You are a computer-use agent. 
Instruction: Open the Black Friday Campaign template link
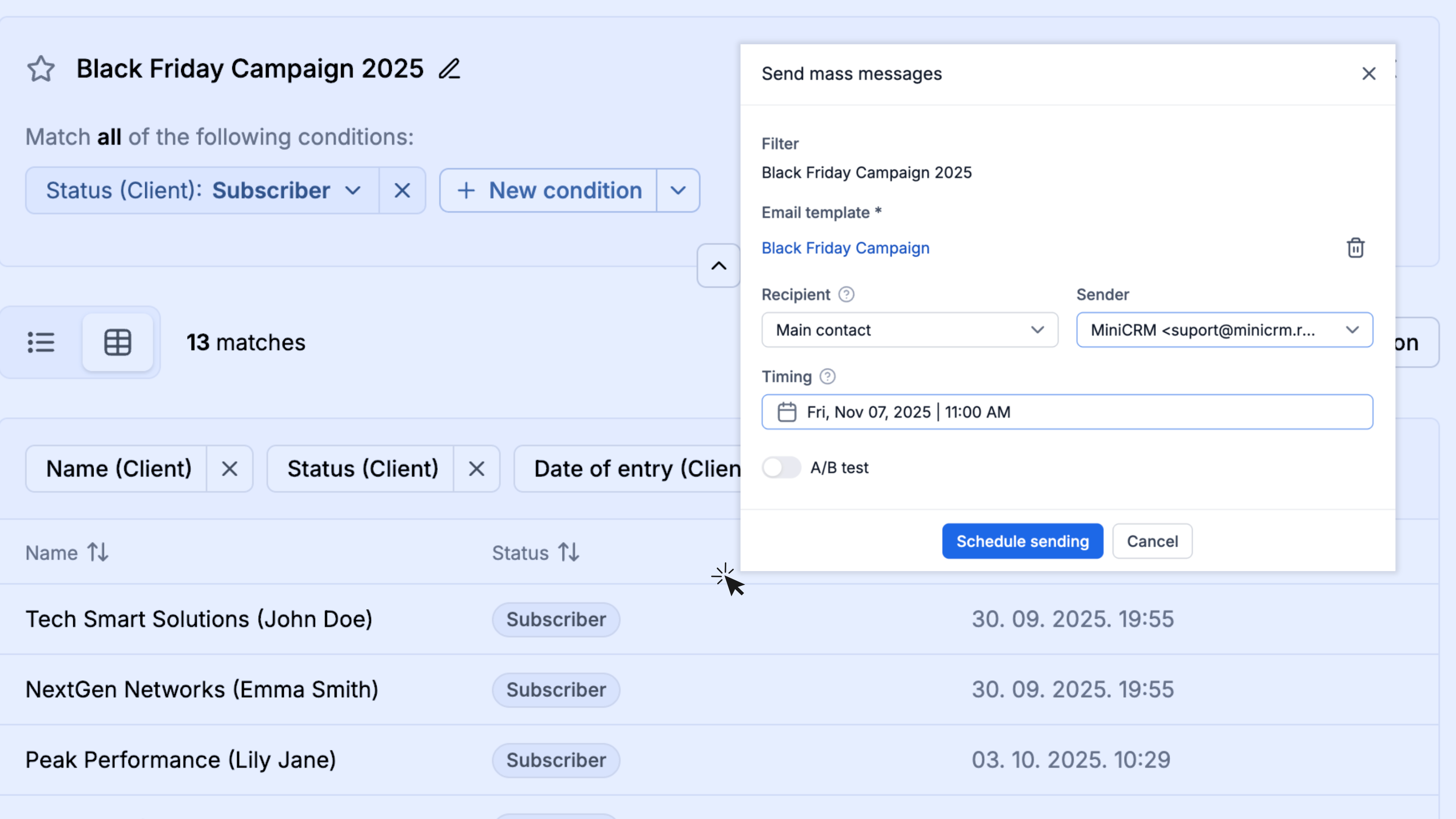coord(845,247)
